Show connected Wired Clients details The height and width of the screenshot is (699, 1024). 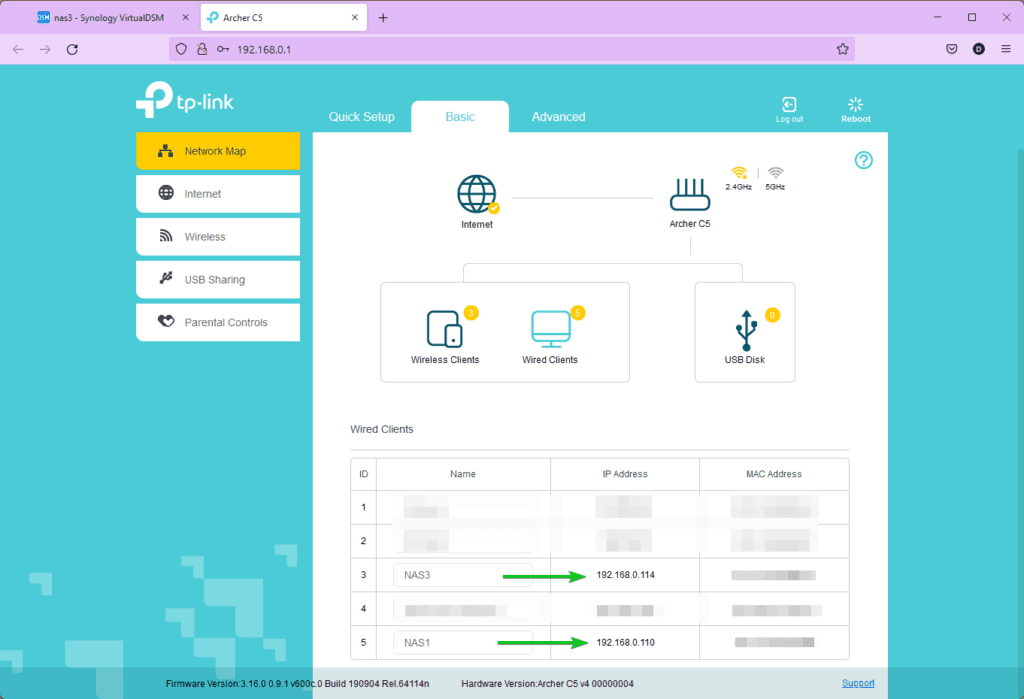549,330
